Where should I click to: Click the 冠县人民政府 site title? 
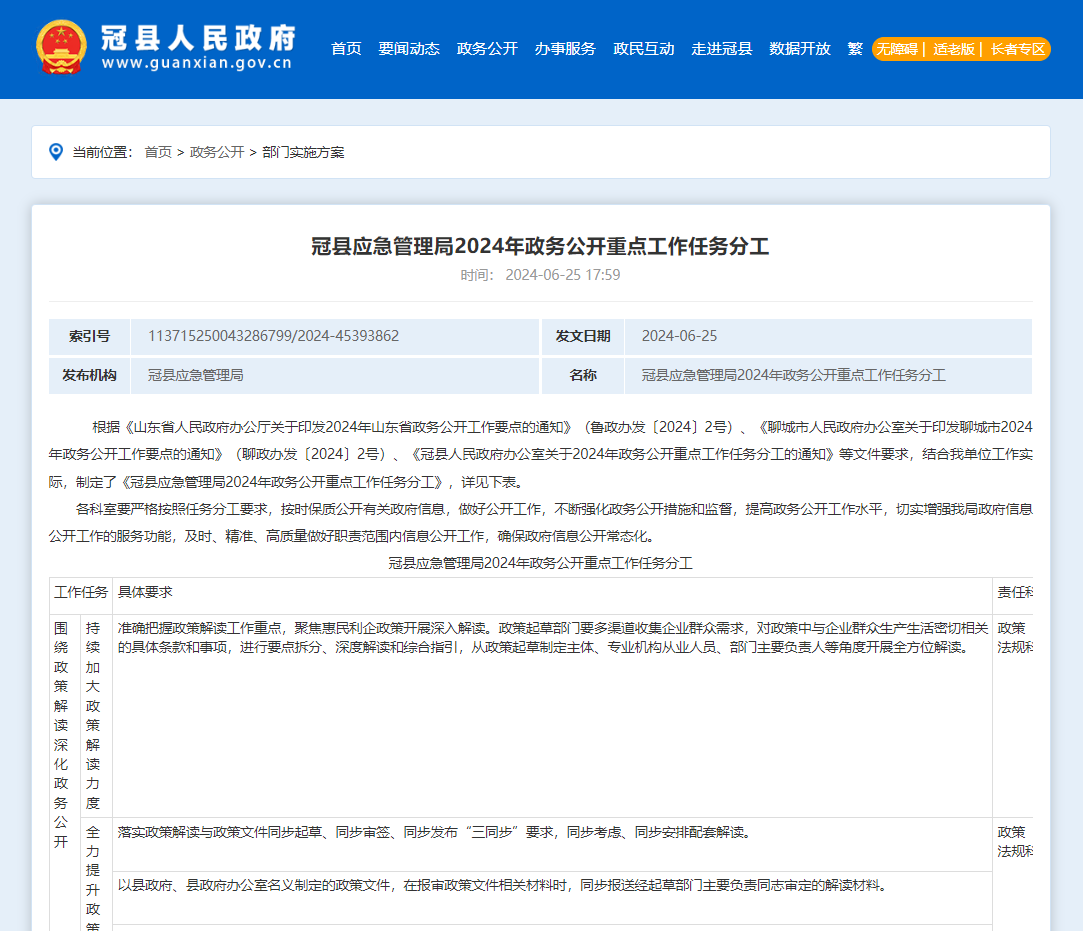pos(198,37)
